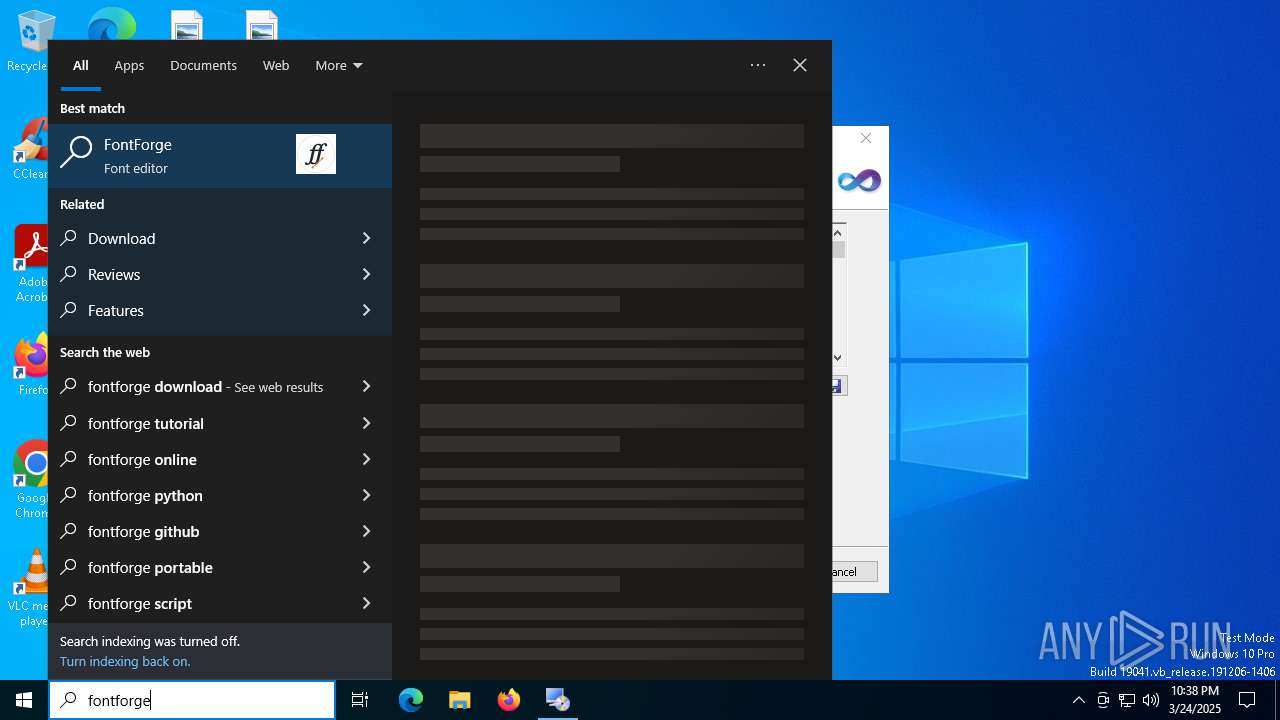The width and height of the screenshot is (1280, 720).
Task: Select the Features related search
Action: (x=220, y=310)
